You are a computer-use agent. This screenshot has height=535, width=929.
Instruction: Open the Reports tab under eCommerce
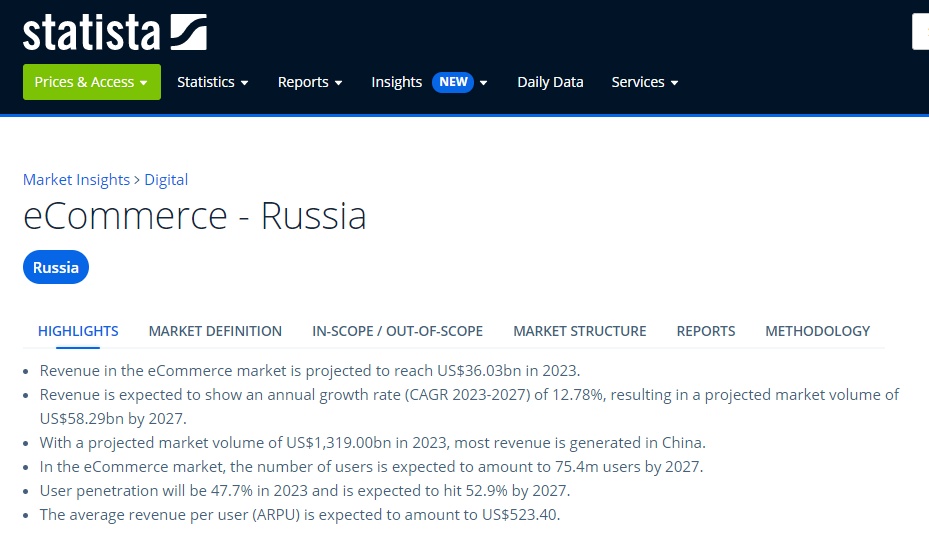pos(706,331)
